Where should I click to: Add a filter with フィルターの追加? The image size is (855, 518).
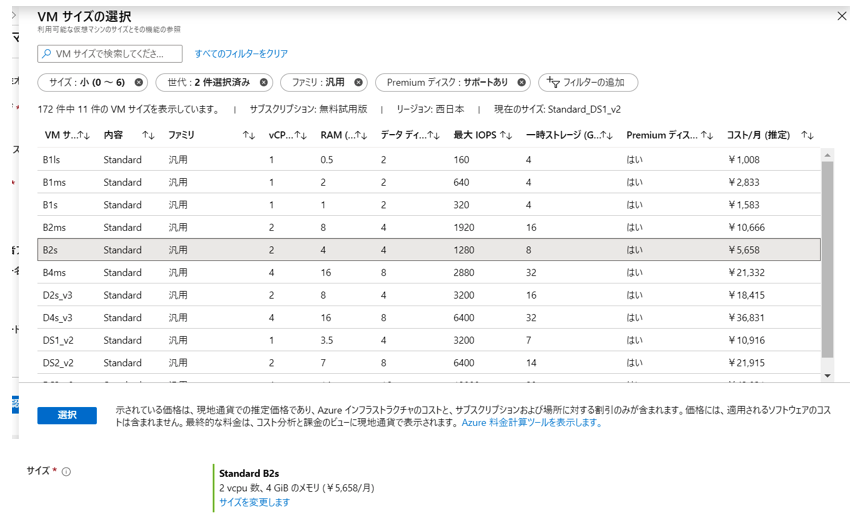pos(588,82)
